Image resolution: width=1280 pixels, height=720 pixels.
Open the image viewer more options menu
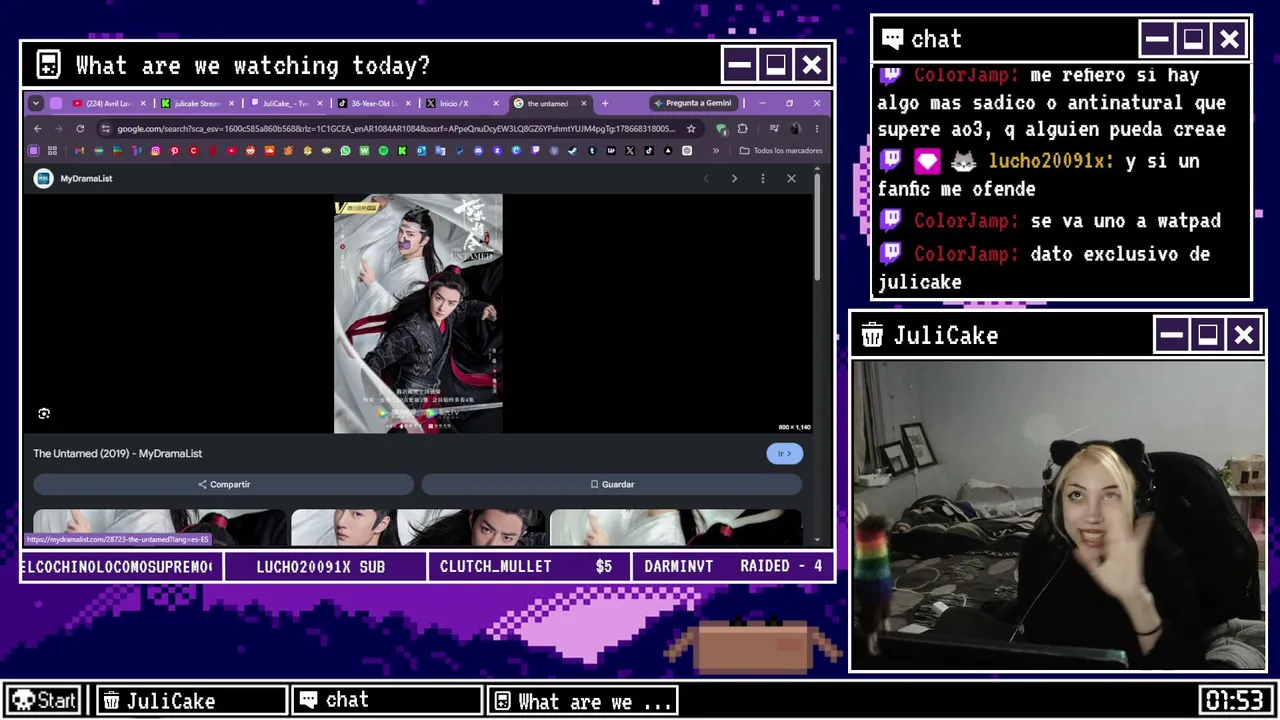pos(763,179)
